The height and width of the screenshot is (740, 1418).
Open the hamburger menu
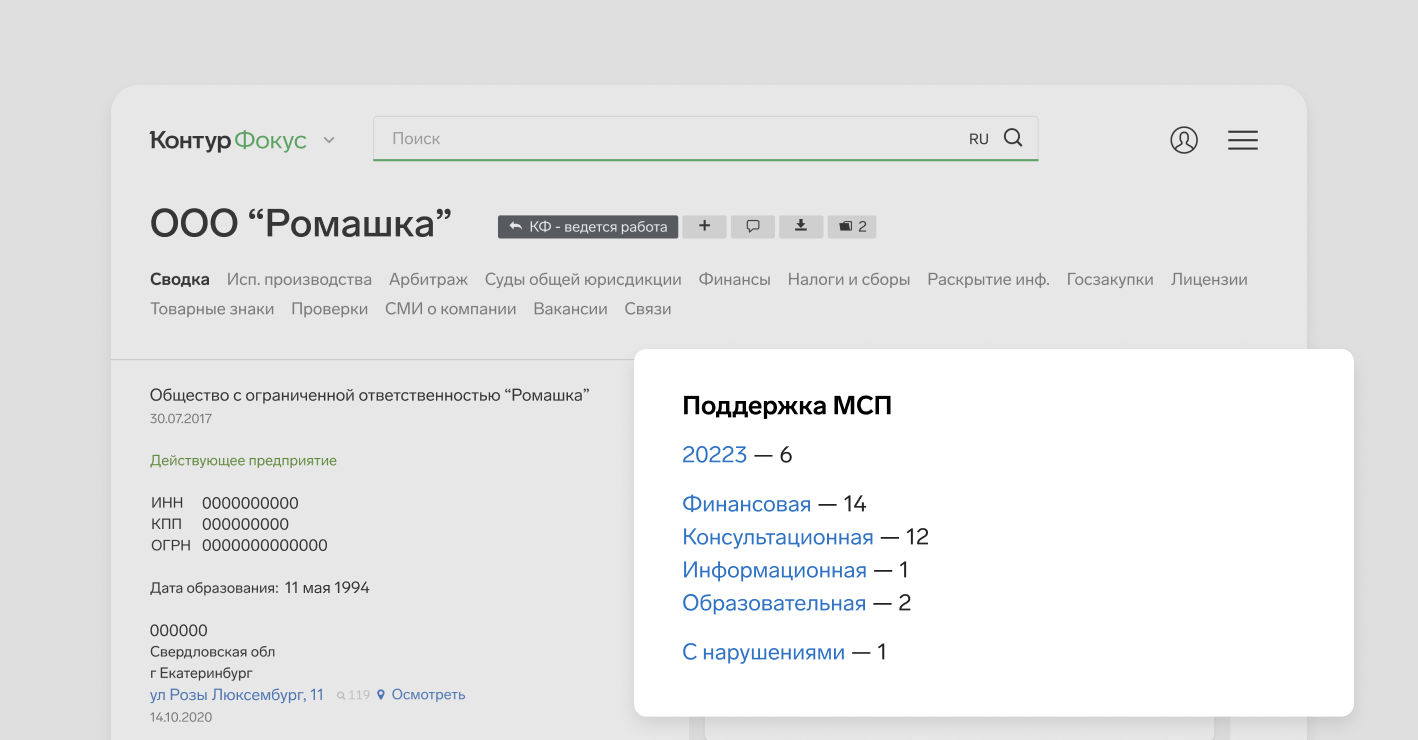tap(1242, 140)
